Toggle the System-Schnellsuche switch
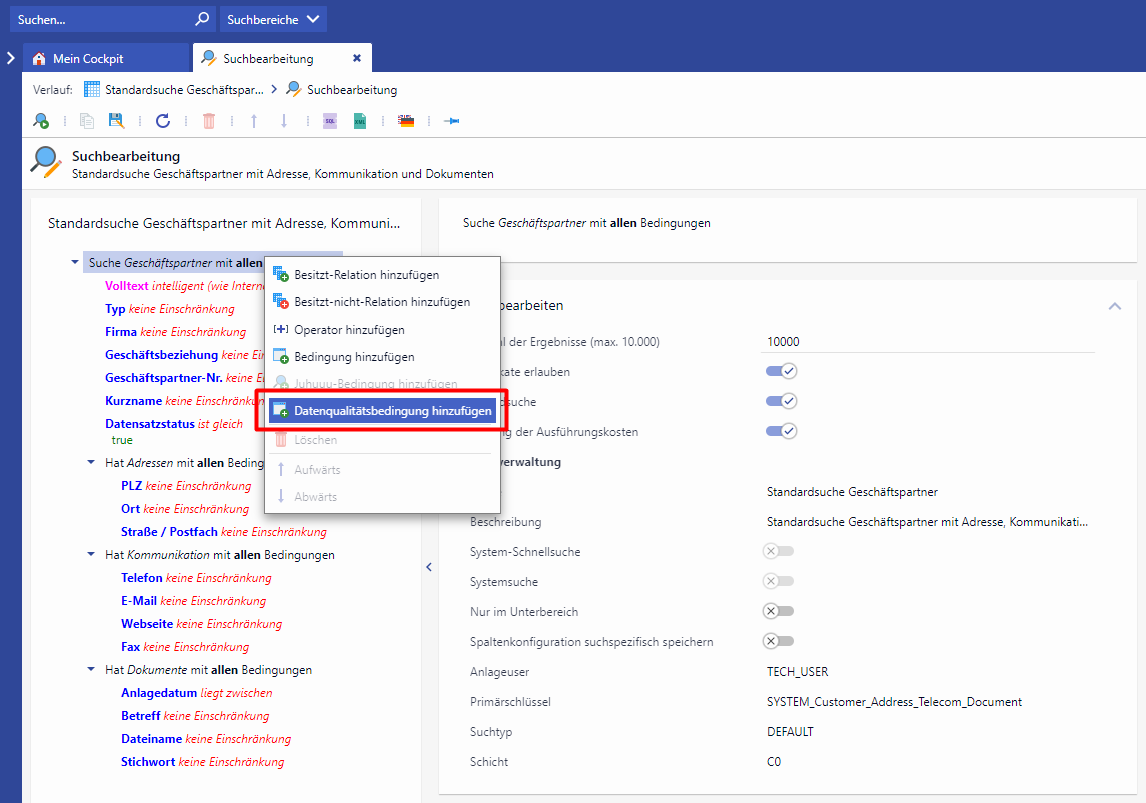 pyautogui.click(x=779, y=552)
